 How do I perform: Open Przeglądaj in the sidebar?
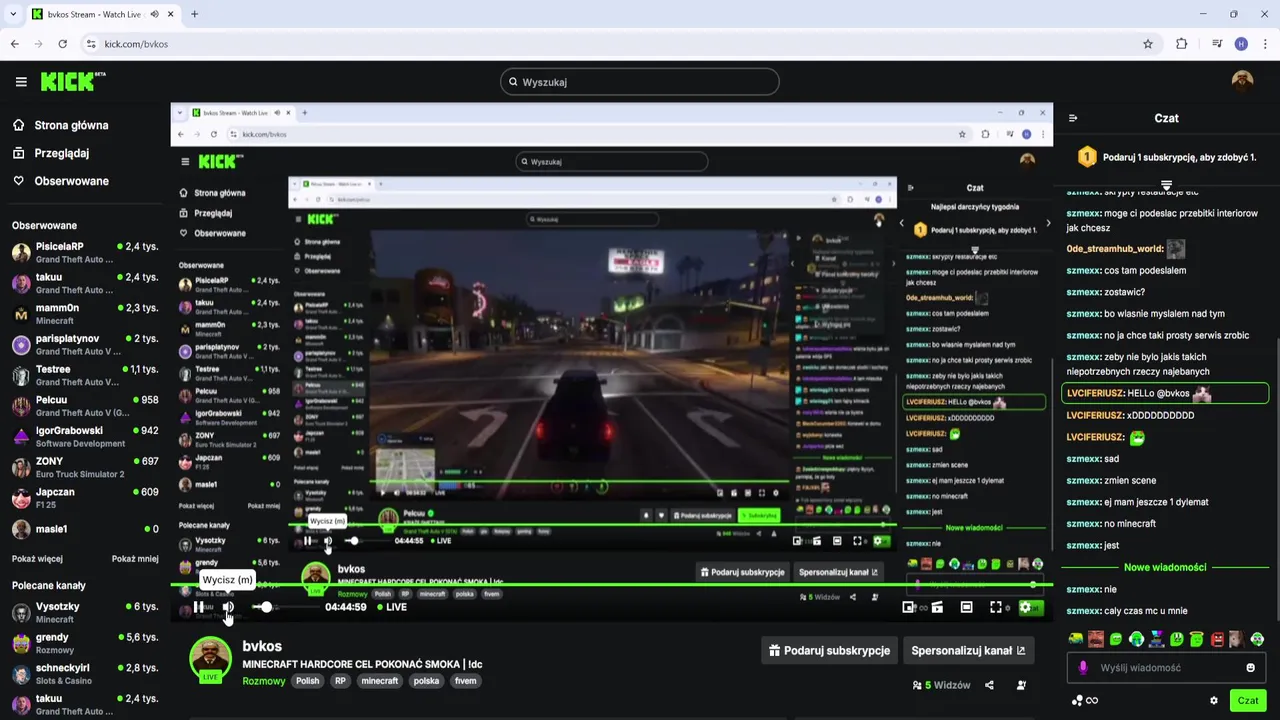50,153
